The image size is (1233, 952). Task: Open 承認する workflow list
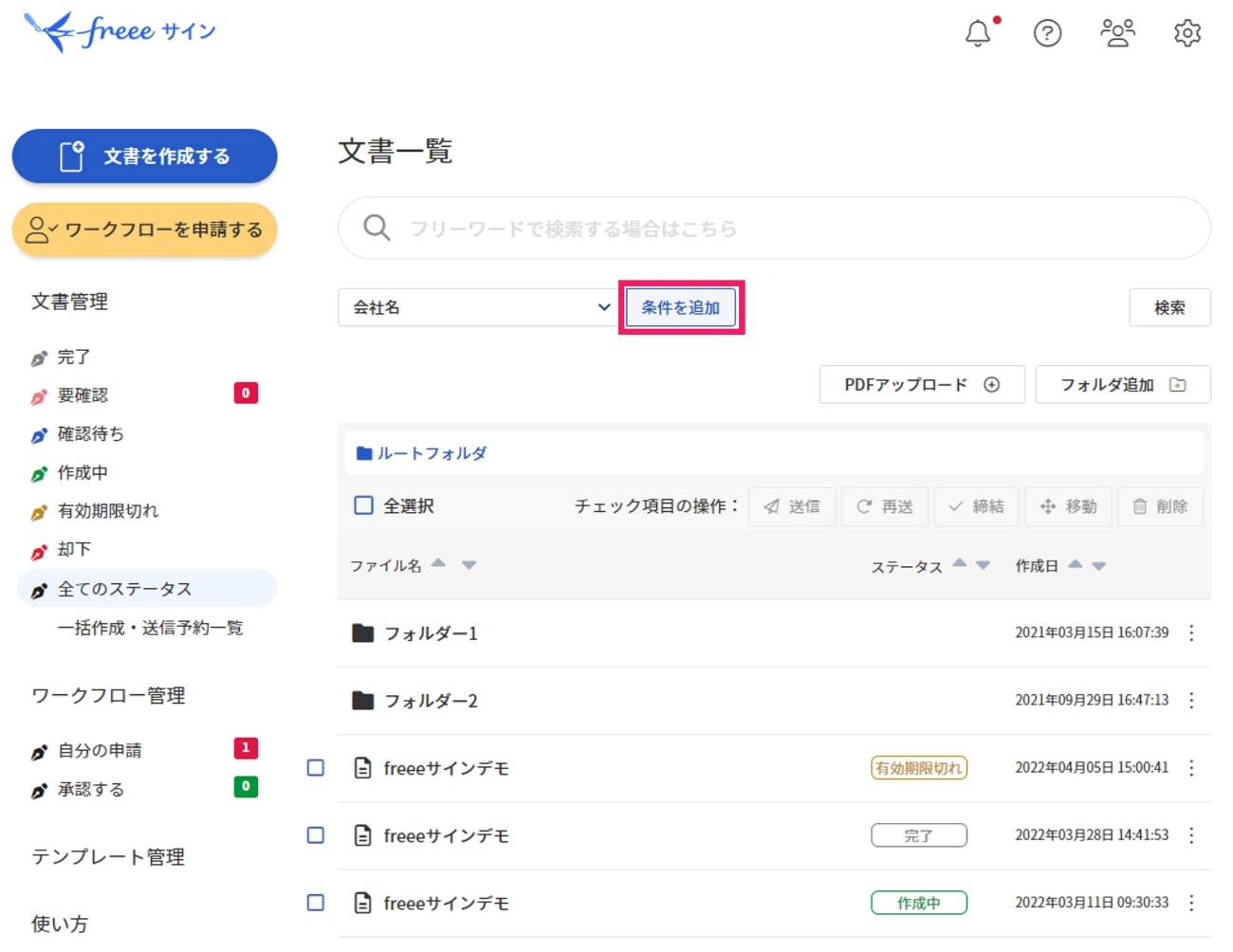(90, 790)
